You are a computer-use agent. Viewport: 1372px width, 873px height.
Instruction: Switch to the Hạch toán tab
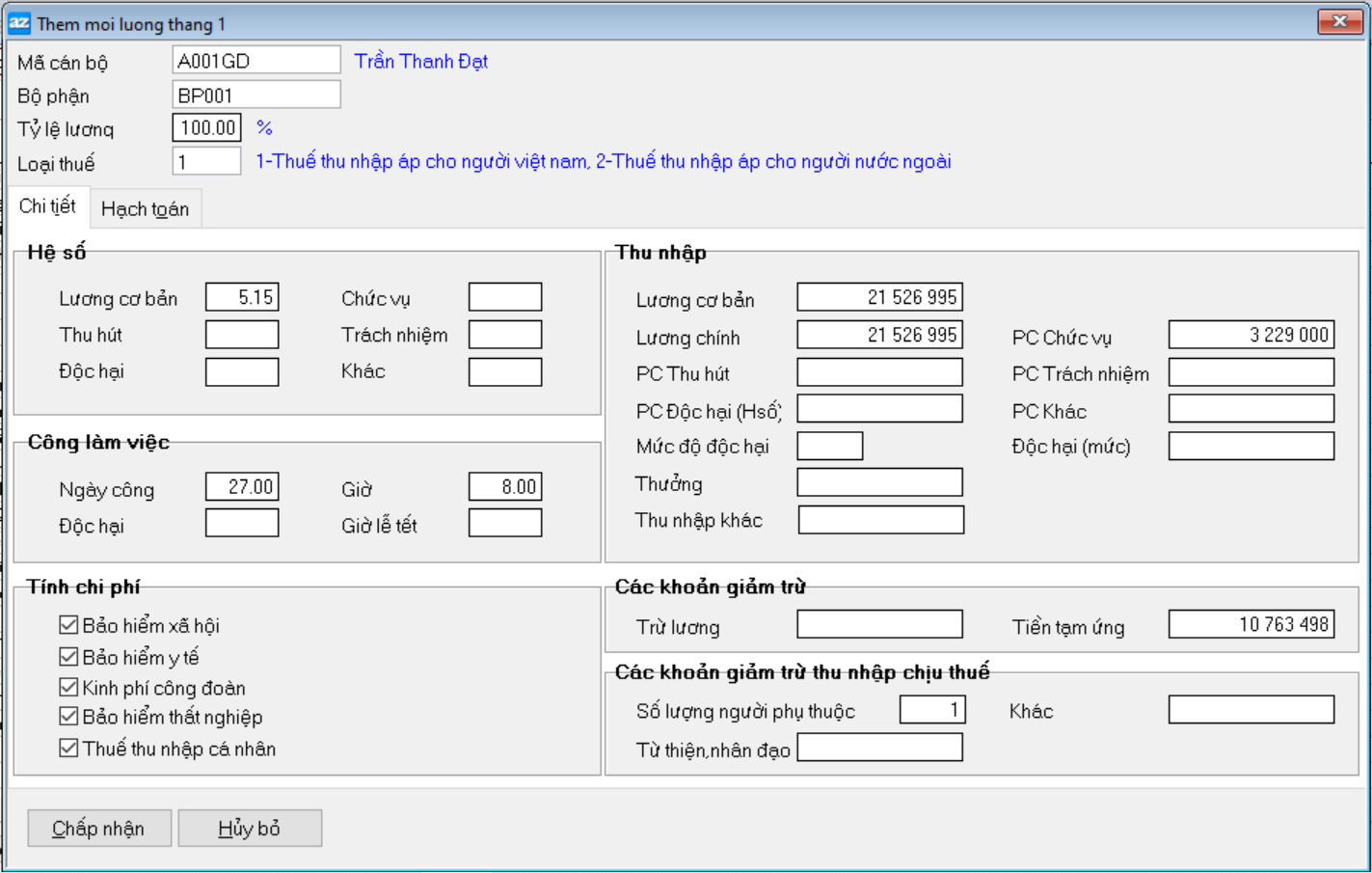point(145,208)
